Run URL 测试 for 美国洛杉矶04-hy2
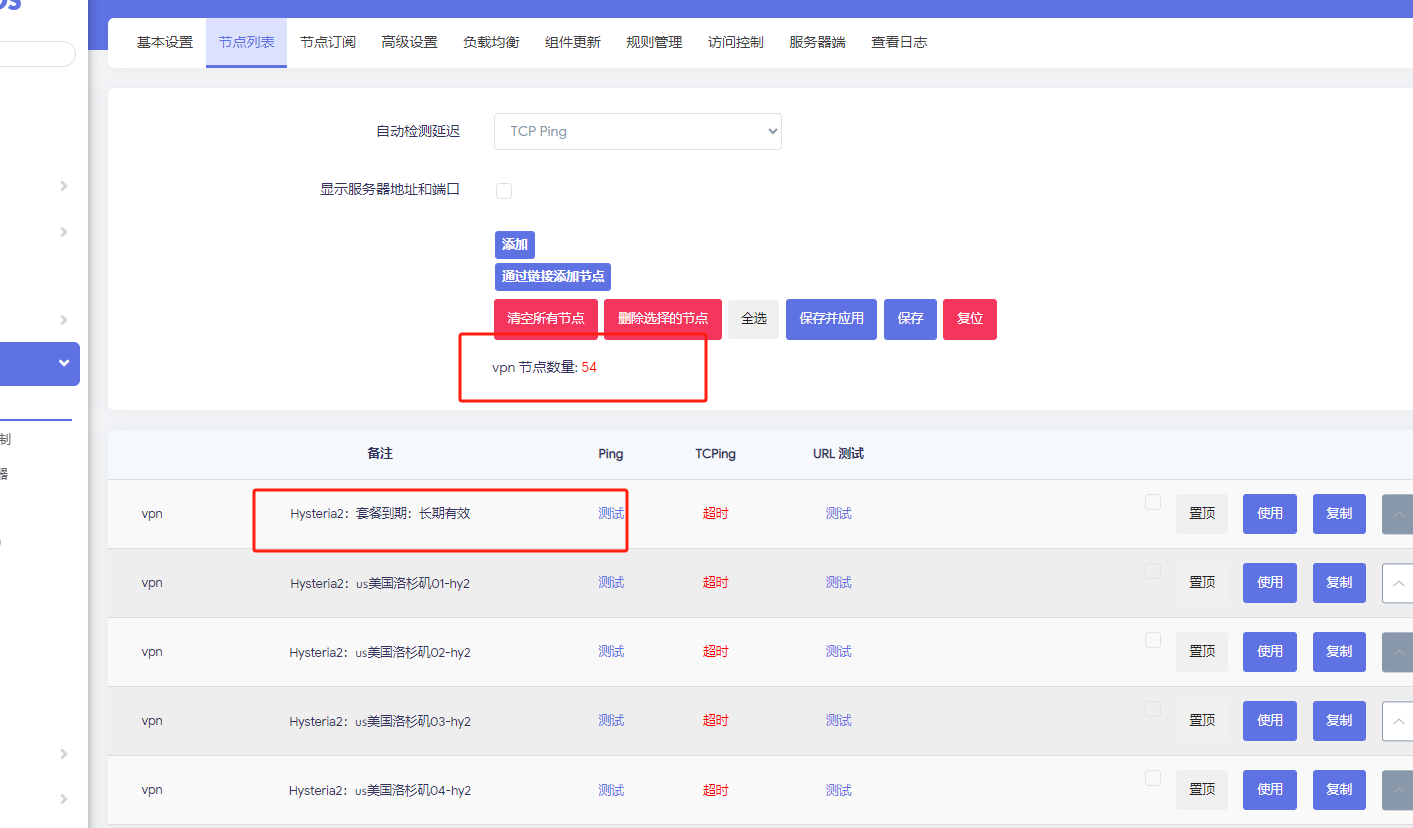1413x828 pixels. tap(838, 790)
